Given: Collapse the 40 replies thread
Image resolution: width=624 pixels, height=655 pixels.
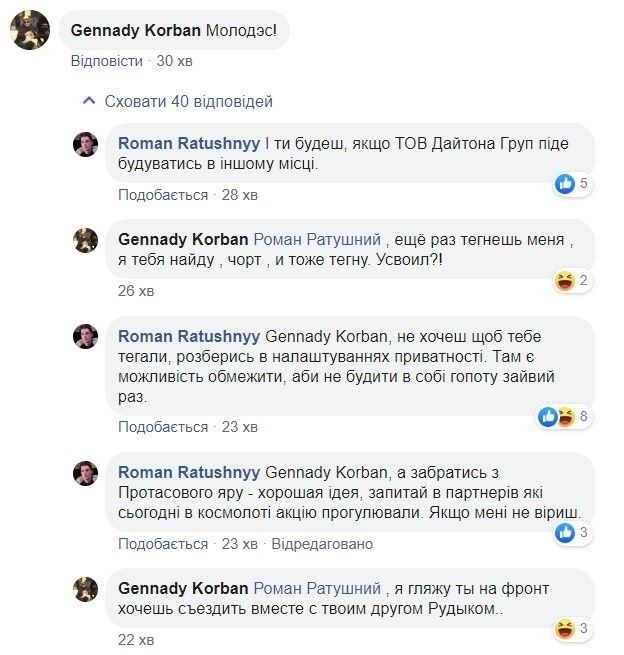Looking at the screenshot, I should point(188,101).
